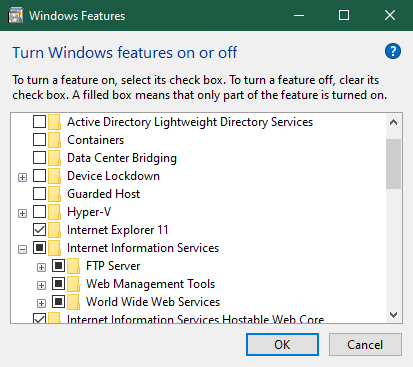Expand the FTP Server node

41,267
